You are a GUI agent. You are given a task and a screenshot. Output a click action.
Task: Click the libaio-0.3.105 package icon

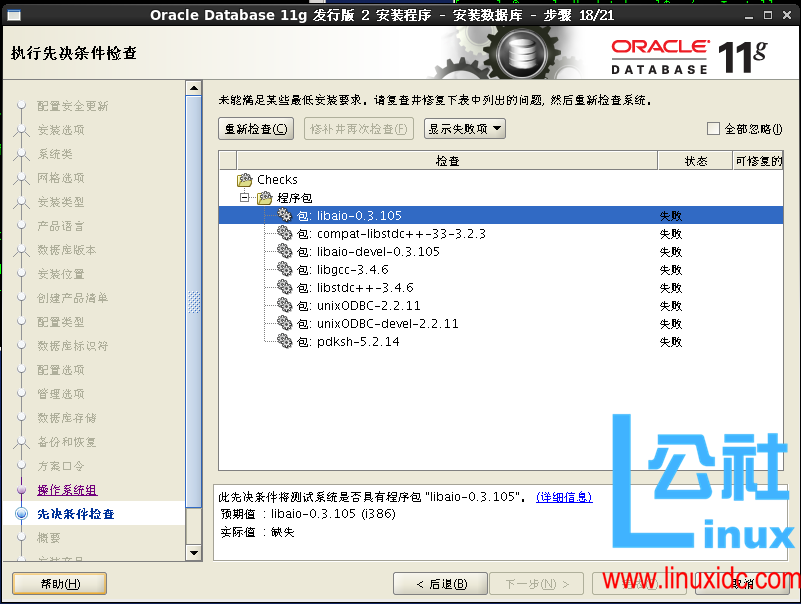pos(283,215)
